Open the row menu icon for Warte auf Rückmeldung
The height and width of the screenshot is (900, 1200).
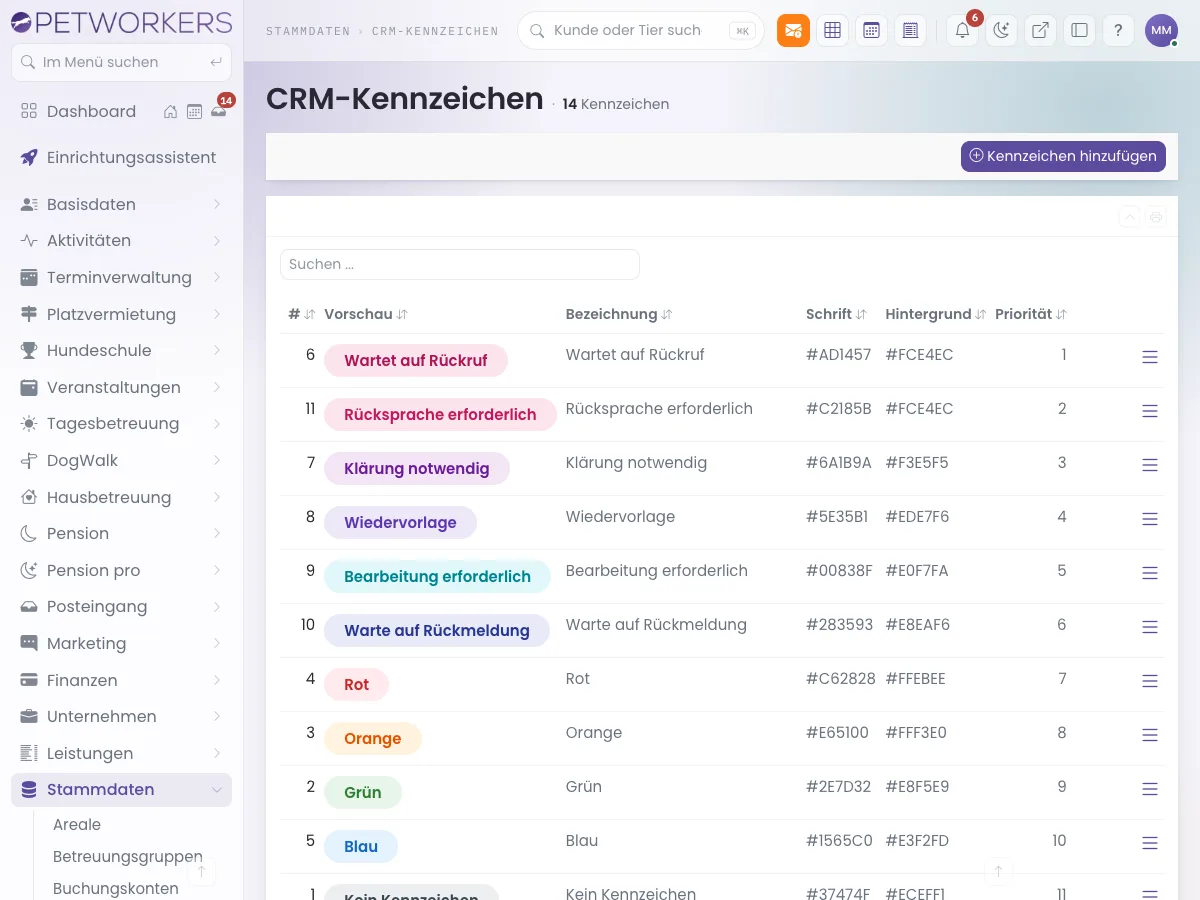[1150, 627]
